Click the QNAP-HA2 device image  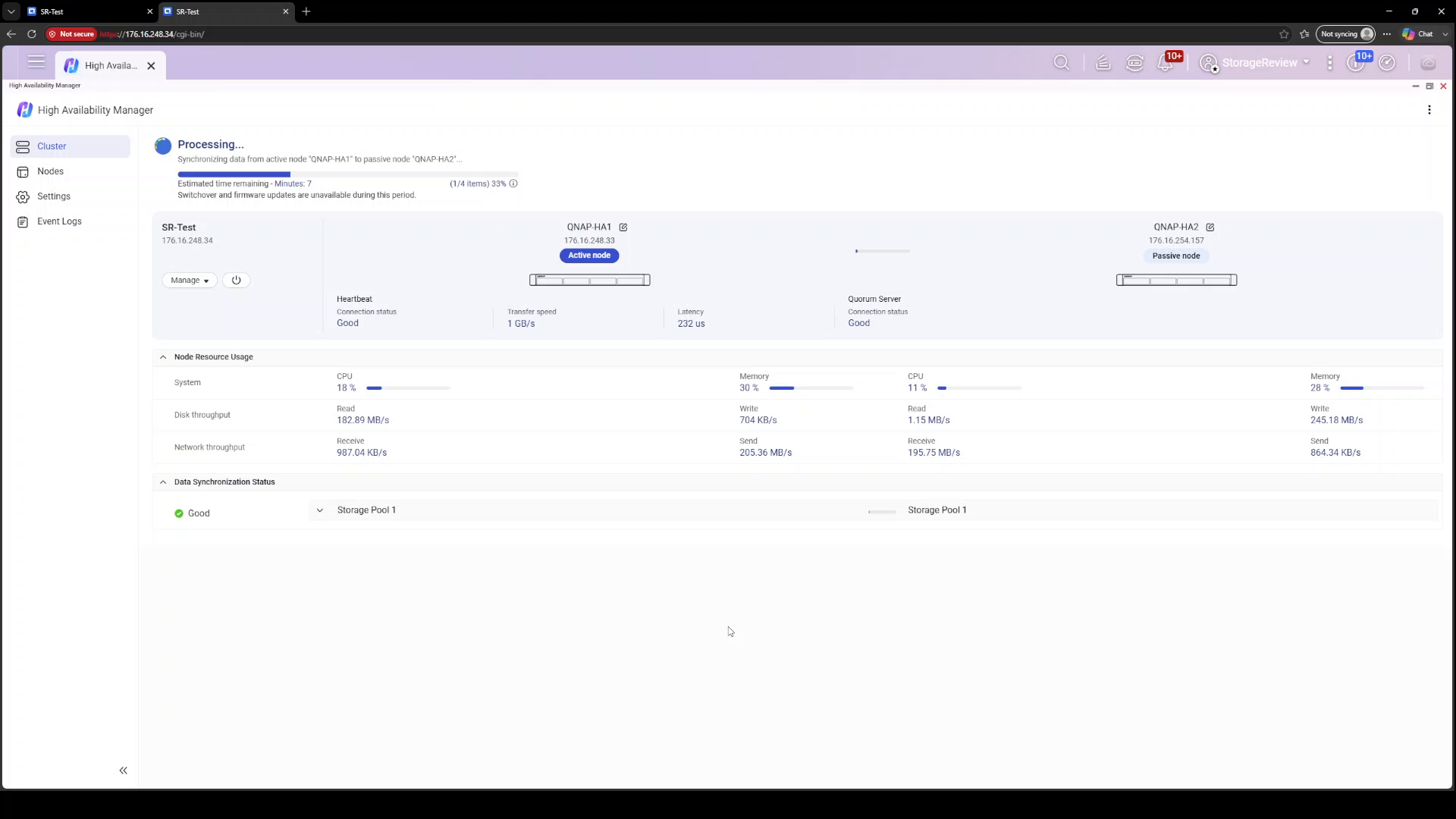pyautogui.click(x=1176, y=281)
